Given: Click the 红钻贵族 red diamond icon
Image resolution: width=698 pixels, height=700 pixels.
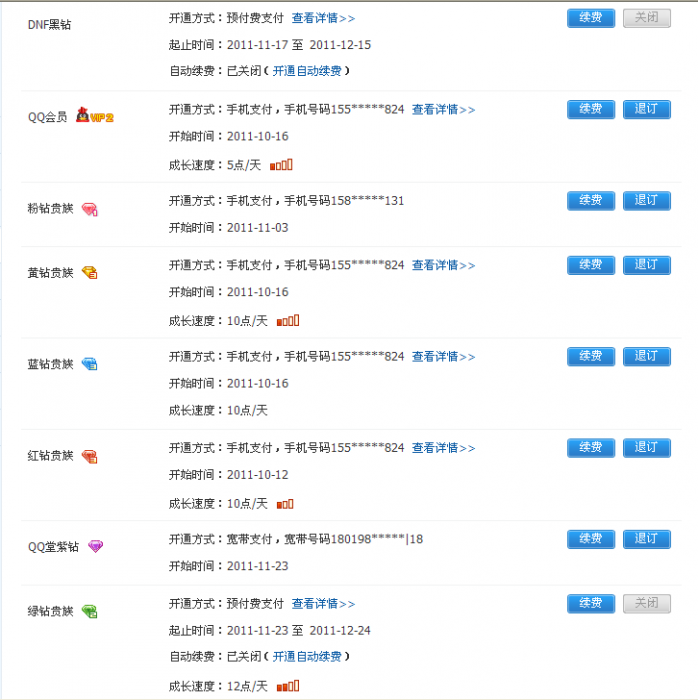Looking at the screenshot, I should click(89, 456).
